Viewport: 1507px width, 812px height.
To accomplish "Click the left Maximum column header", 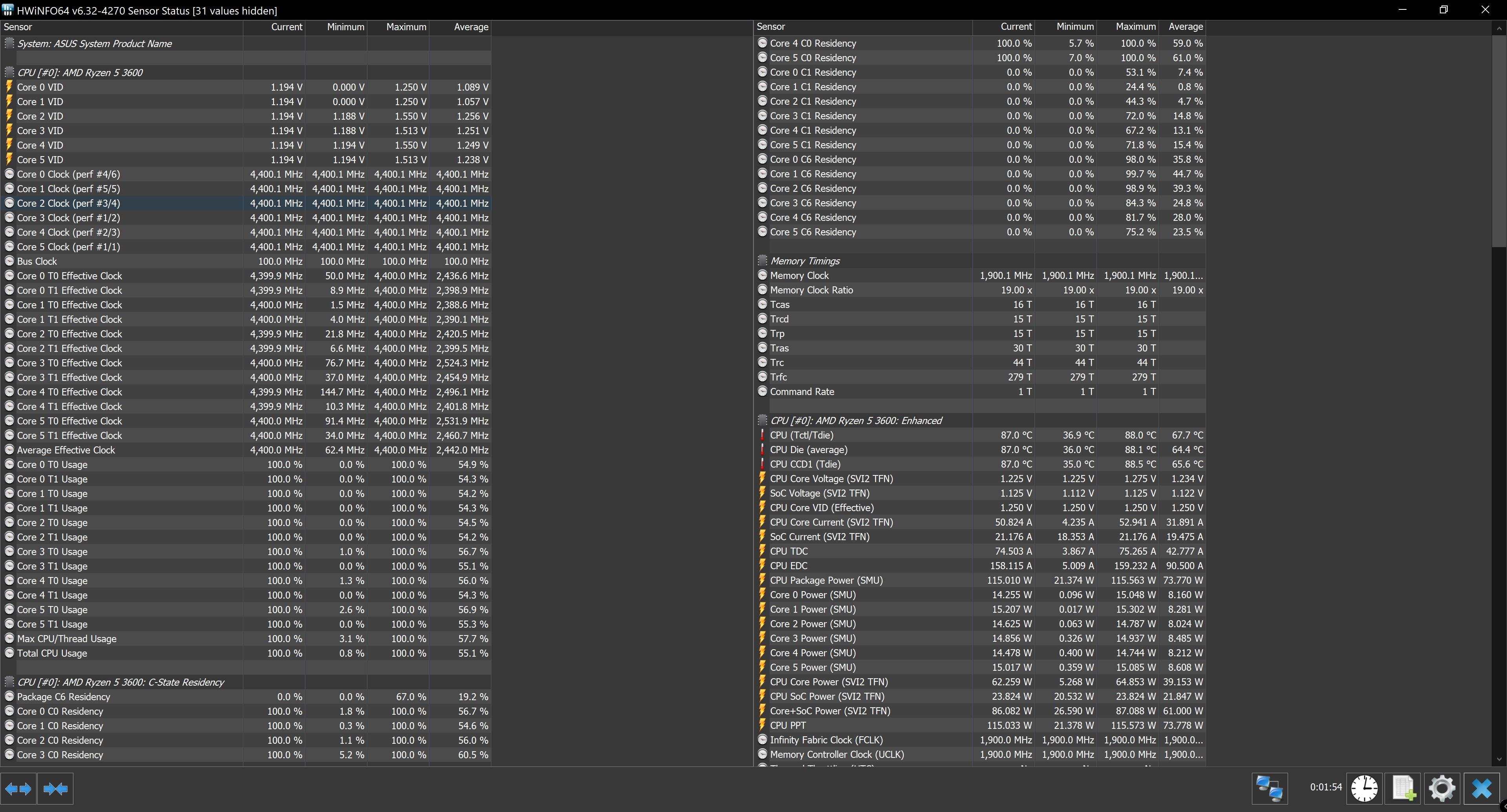I will [x=398, y=27].
